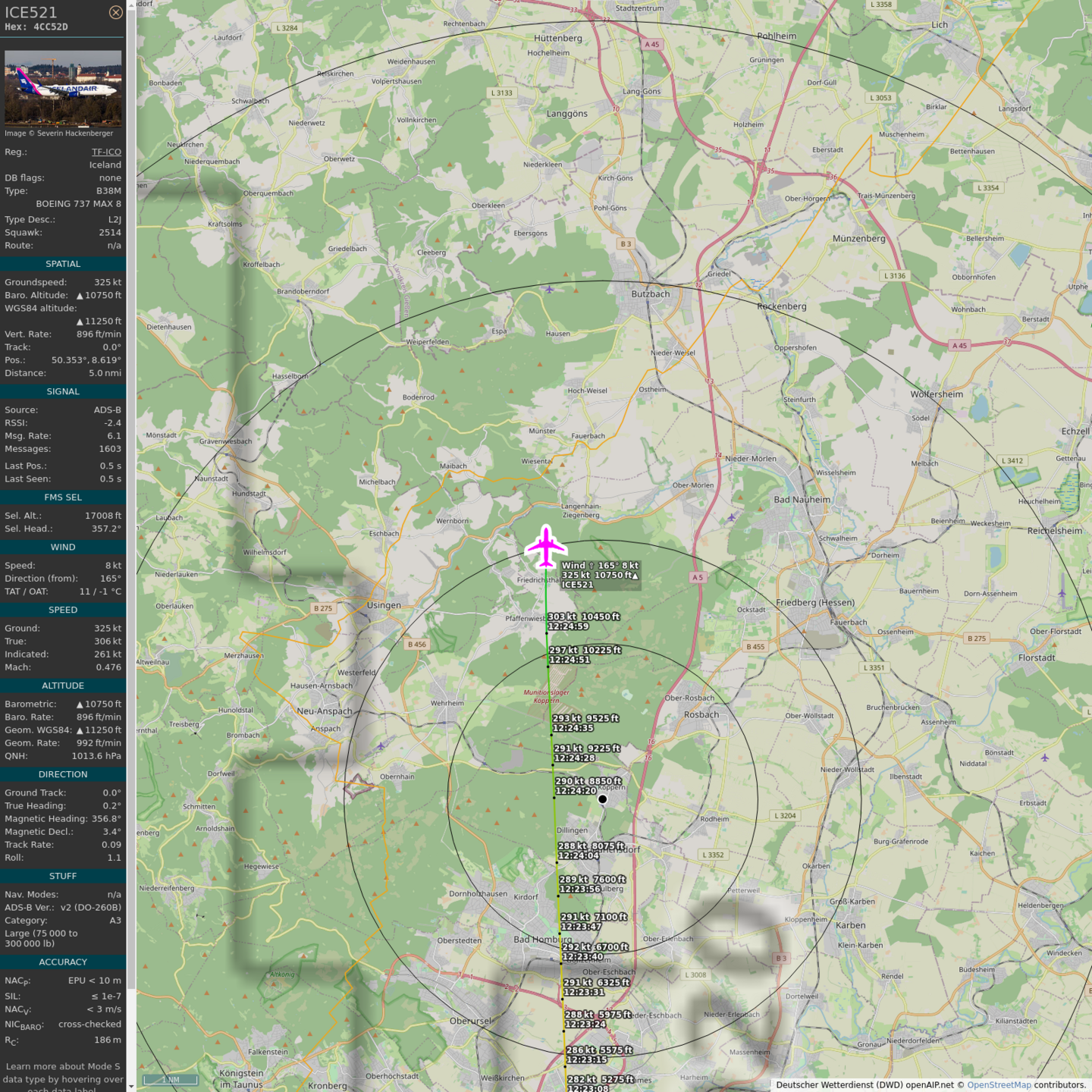Click the SPATIAL section header
Screen dimensions: 1092x1092
click(63, 264)
